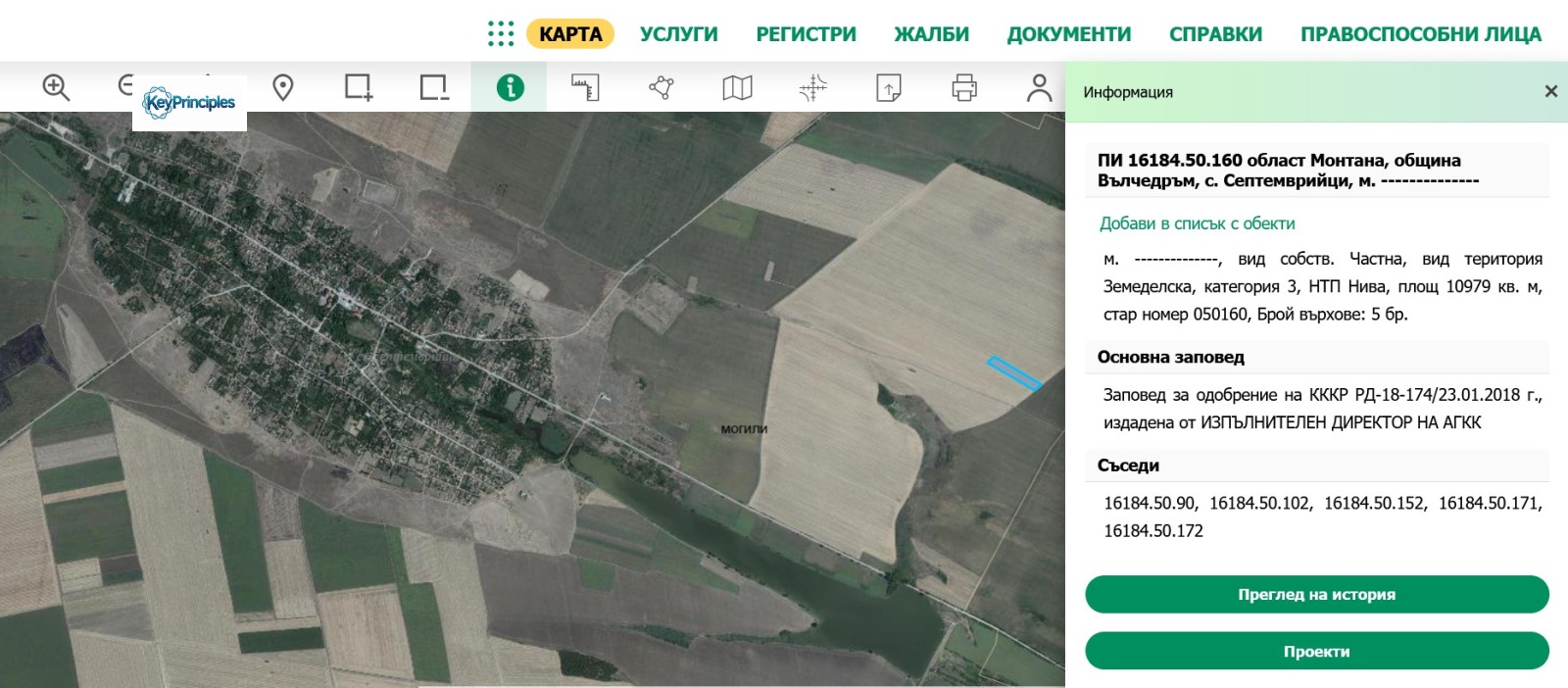Open the nine-dot apps grid icon

click(x=501, y=33)
